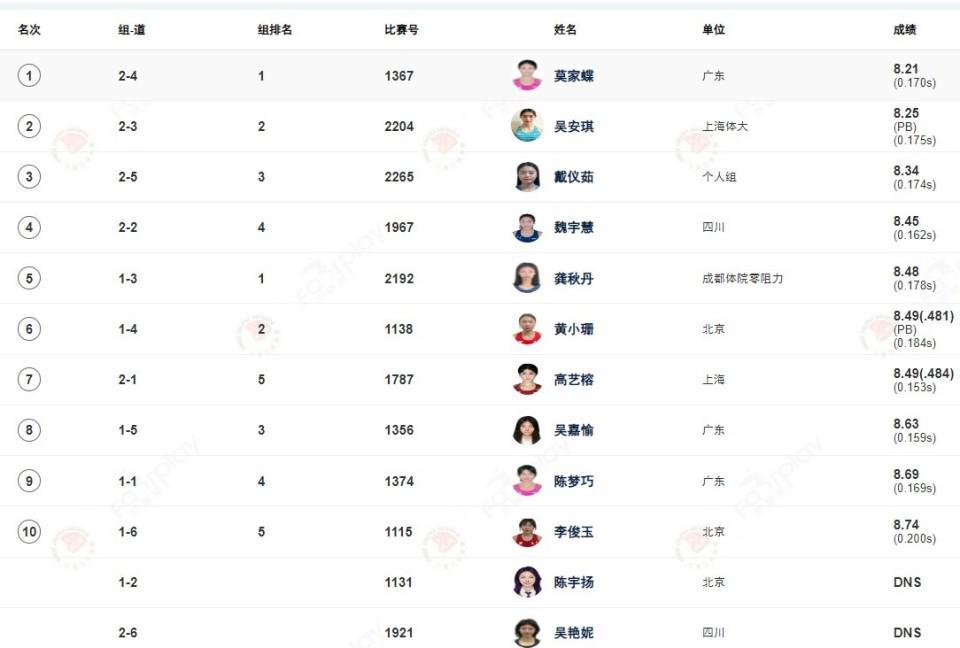
Task: Click the rank 10 circle badge
Action: point(30,532)
